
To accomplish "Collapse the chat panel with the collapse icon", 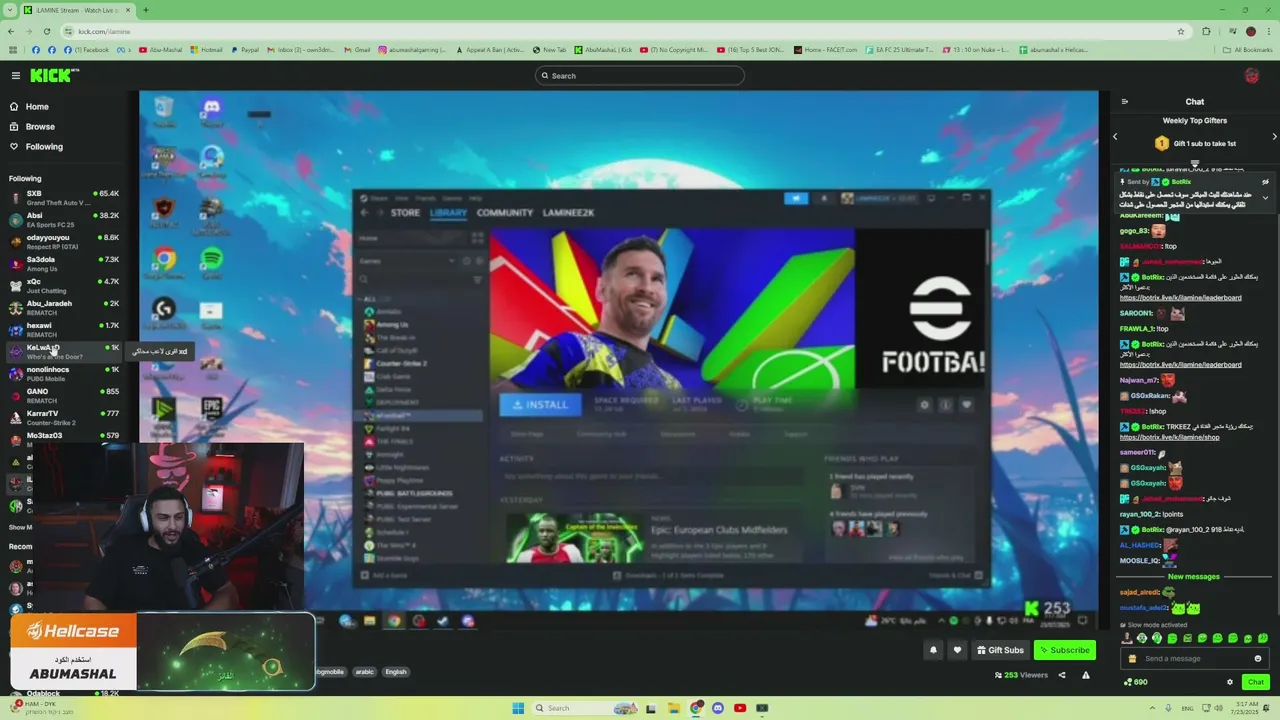I will coord(1124,101).
